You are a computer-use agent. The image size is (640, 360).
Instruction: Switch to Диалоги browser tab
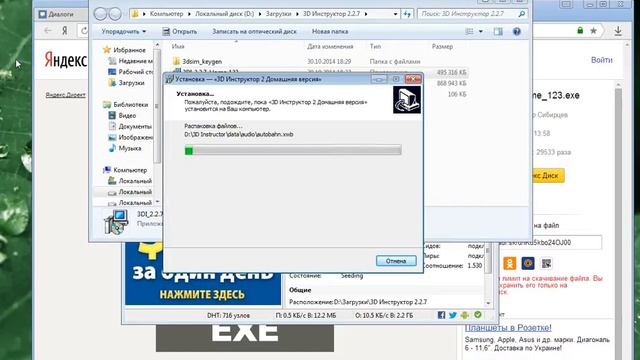61,14
